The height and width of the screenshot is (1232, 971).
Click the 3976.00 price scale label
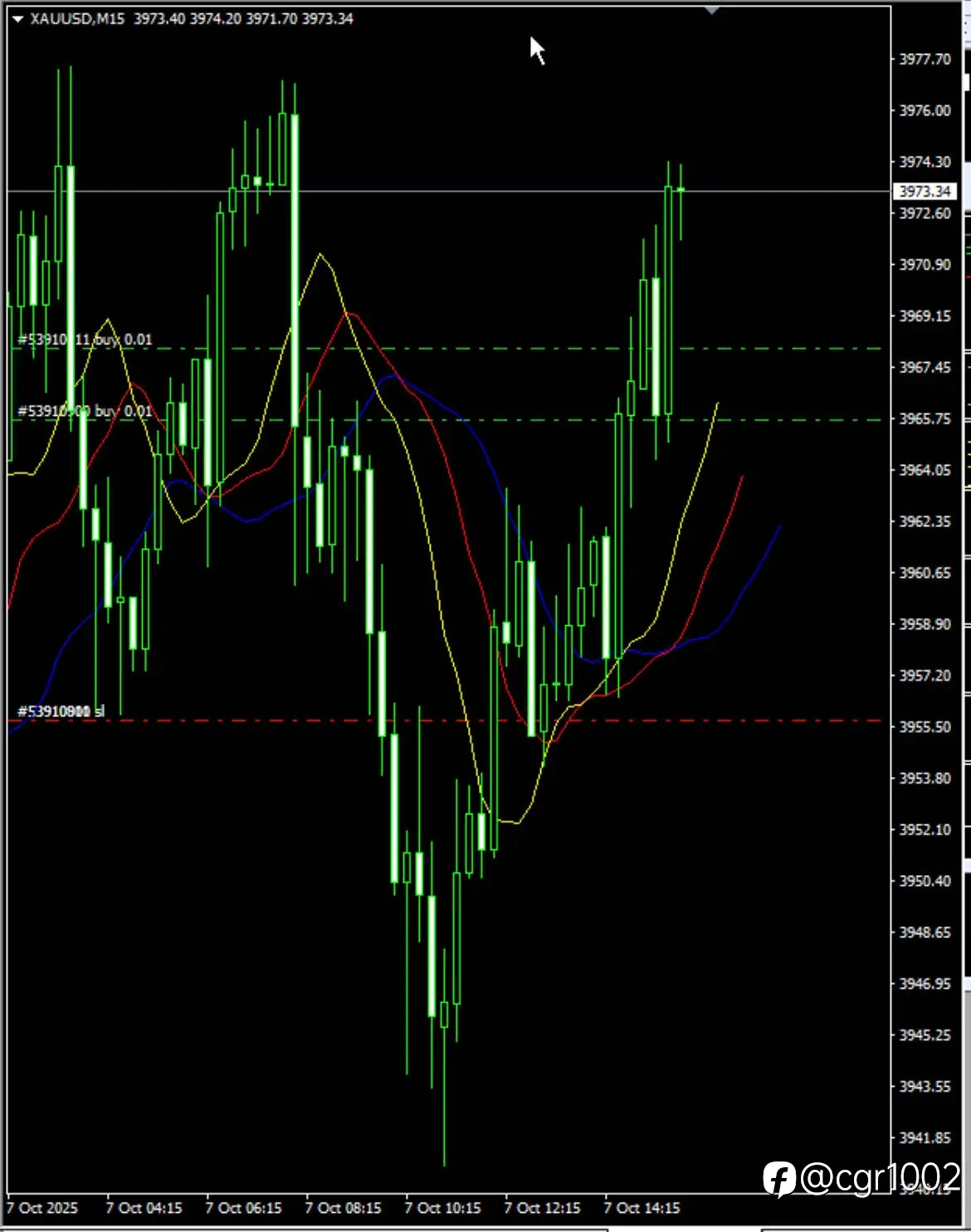(925, 110)
